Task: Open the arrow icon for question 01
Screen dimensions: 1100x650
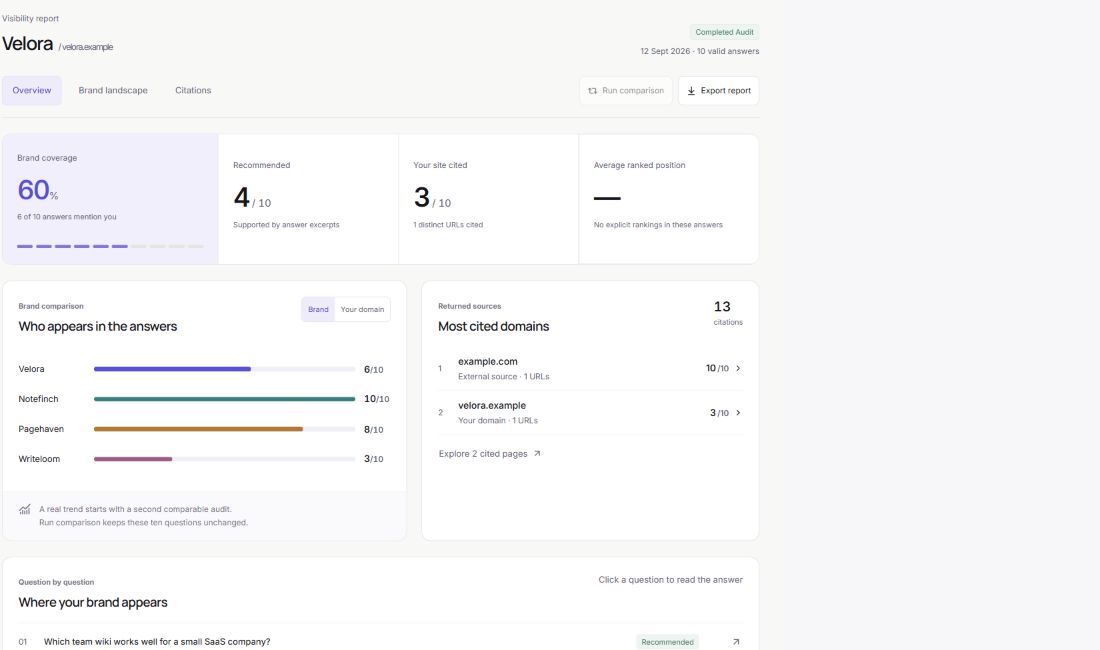Action: 736,642
